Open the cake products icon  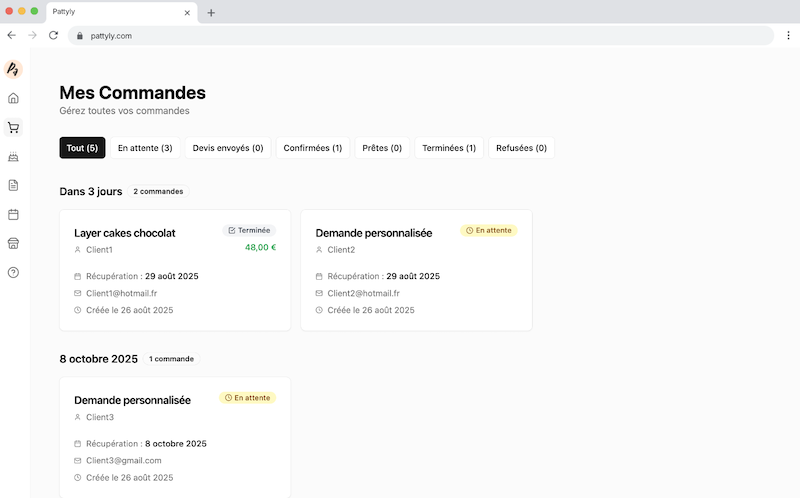click(x=13, y=156)
